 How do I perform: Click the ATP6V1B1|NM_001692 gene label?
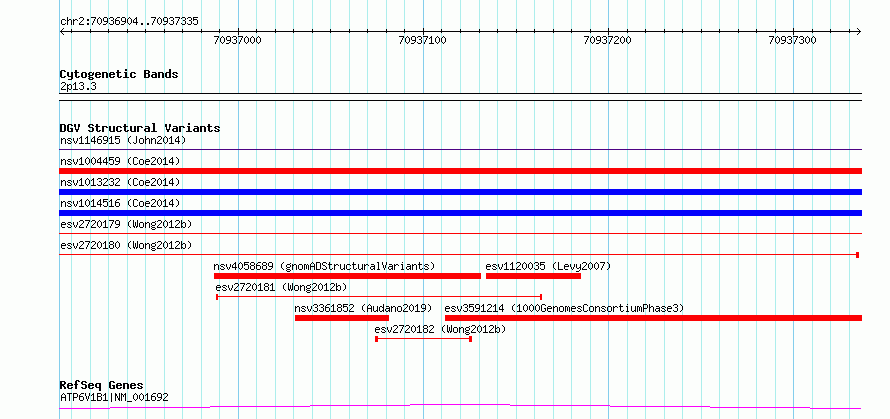(114, 397)
